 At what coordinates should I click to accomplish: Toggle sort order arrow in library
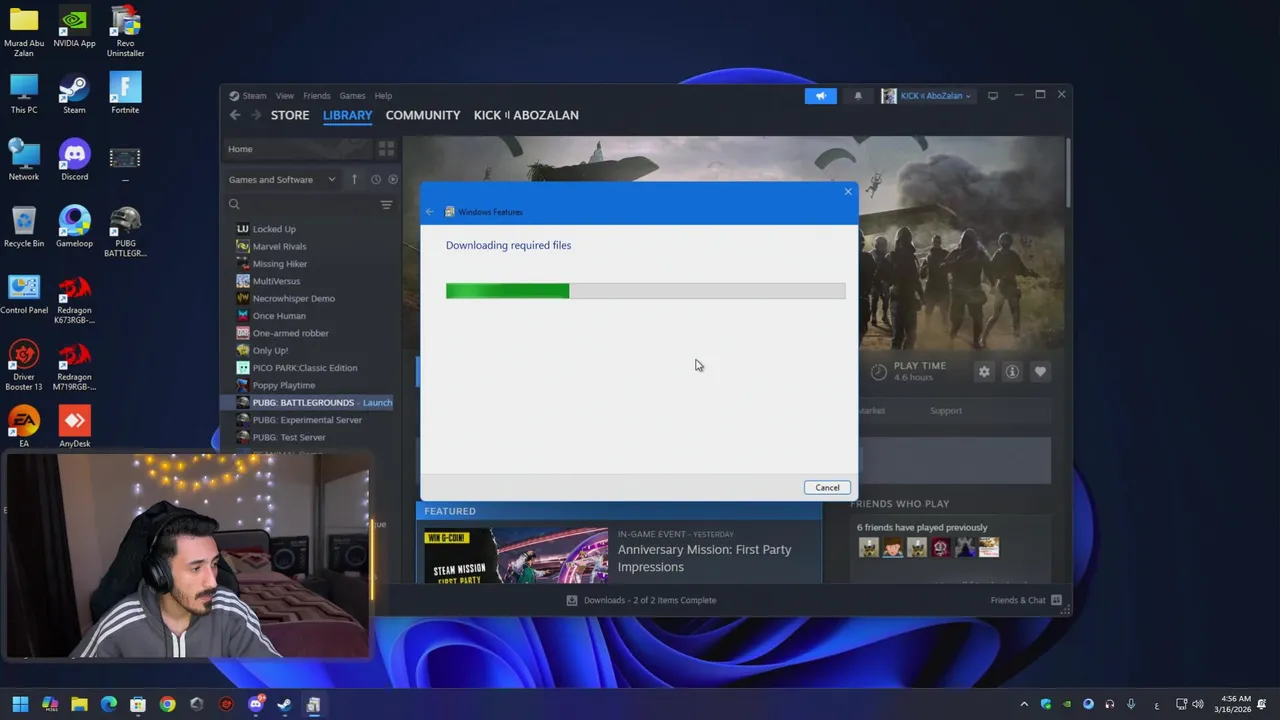[x=354, y=179]
